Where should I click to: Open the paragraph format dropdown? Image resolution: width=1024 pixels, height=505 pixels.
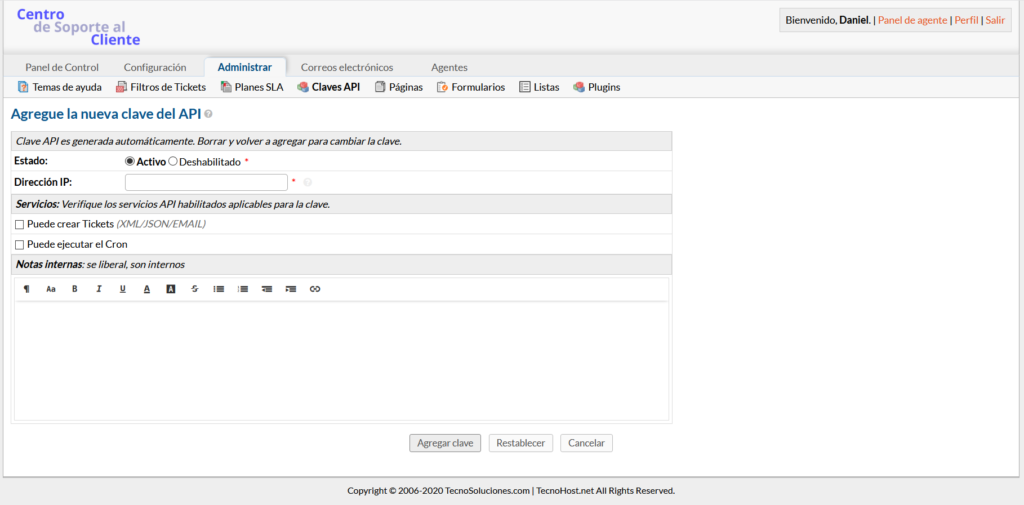[x=27, y=289]
